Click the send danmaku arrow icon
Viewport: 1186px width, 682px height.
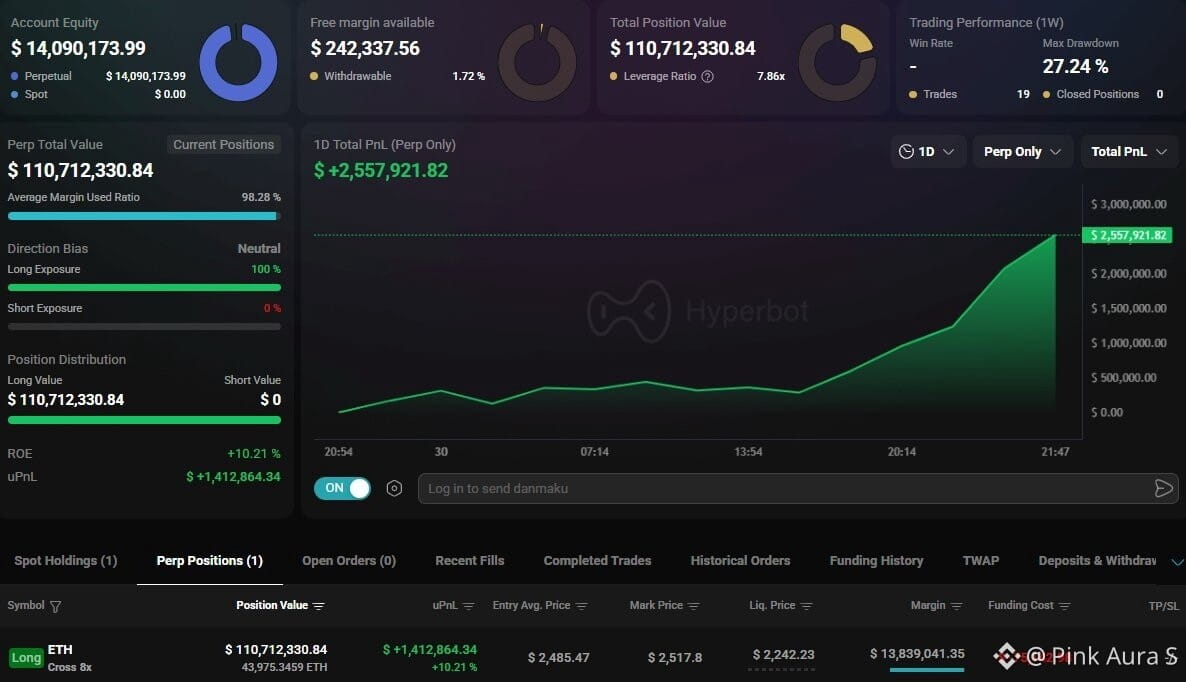pyautogui.click(x=1163, y=488)
